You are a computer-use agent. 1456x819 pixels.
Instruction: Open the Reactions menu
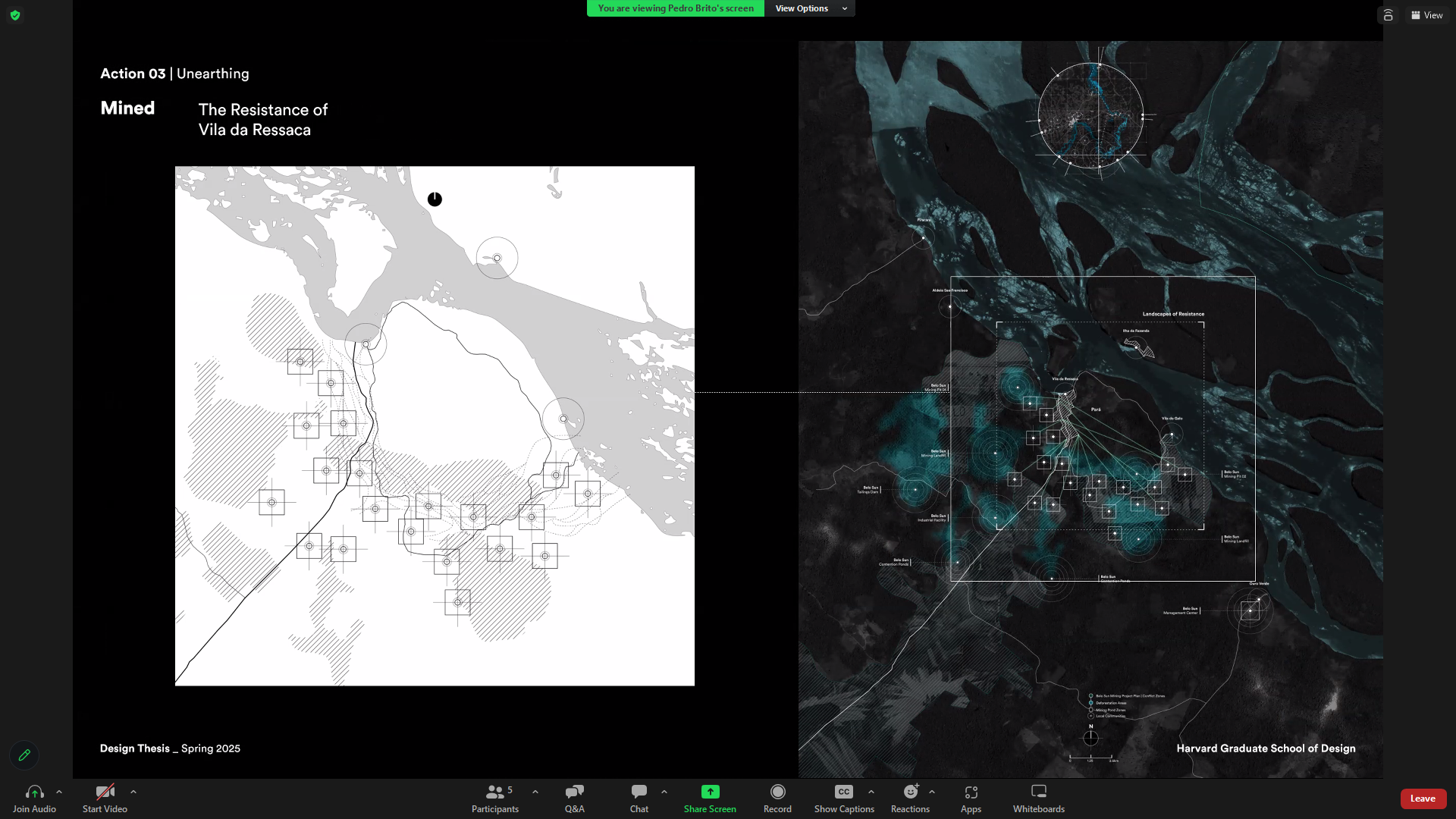tap(910, 799)
